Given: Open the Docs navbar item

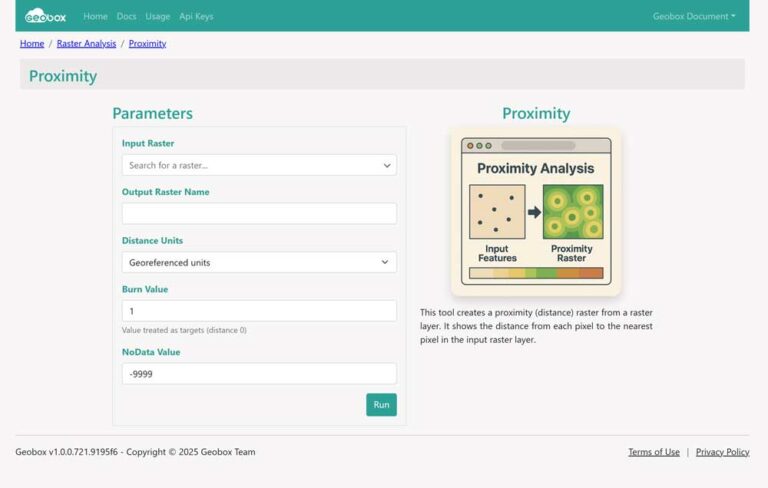Looking at the screenshot, I should [126, 16].
